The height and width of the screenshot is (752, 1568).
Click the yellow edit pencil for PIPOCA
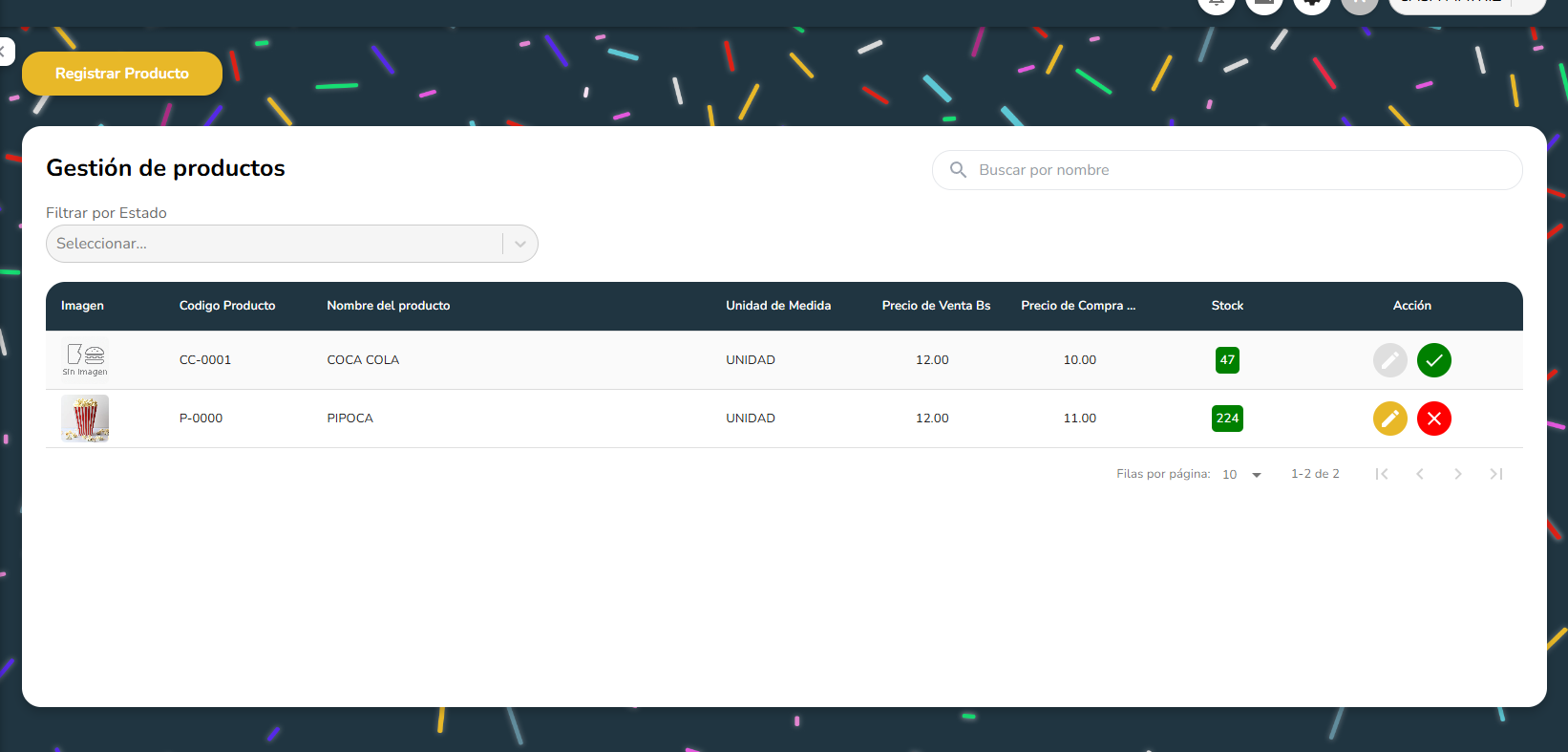(x=1389, y=419)
